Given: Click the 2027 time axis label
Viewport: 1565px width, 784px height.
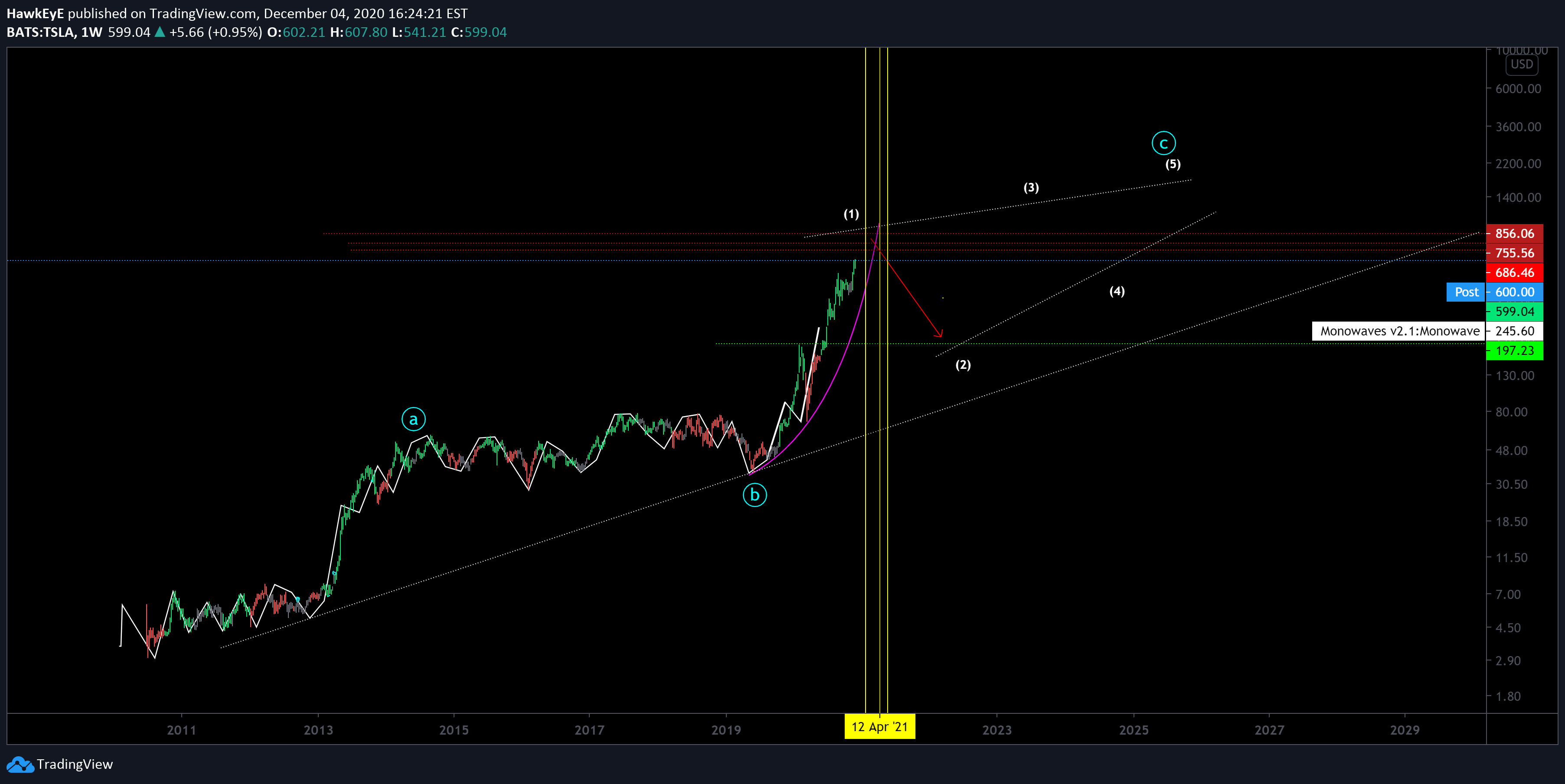Looking at the screenshot, I should [1269, 730].
